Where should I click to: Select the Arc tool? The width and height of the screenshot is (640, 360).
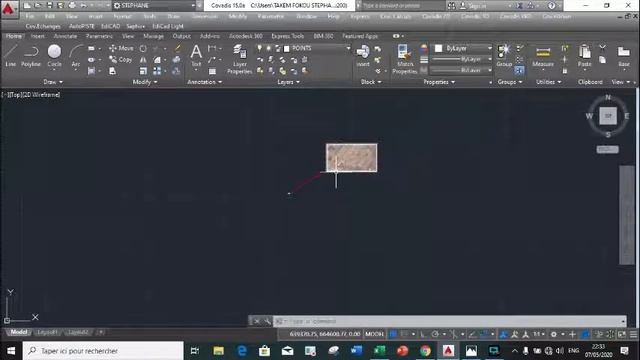click(76, 56)
